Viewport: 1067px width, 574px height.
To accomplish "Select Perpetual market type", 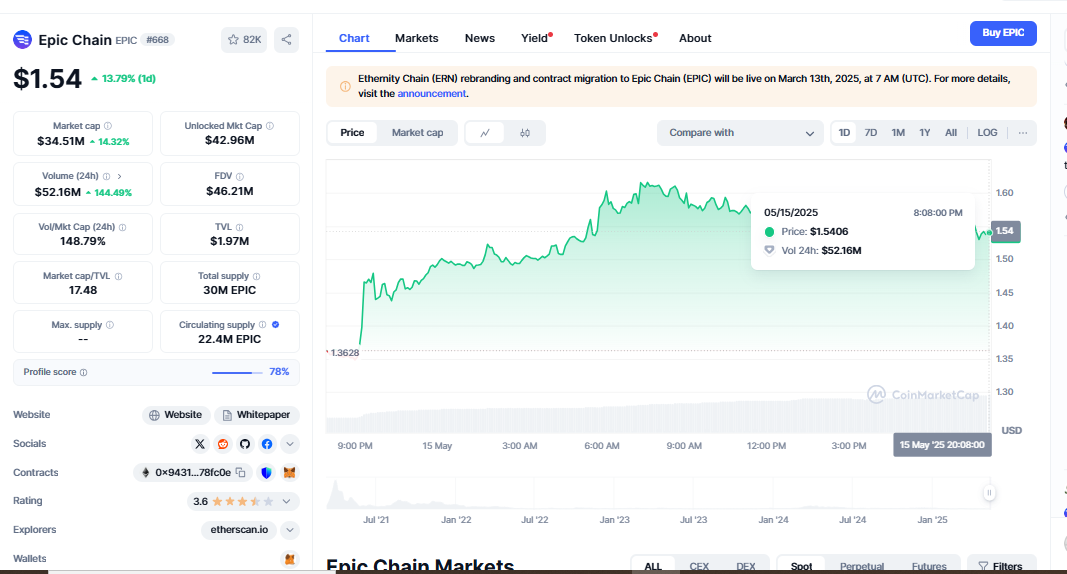I will 861,566.
